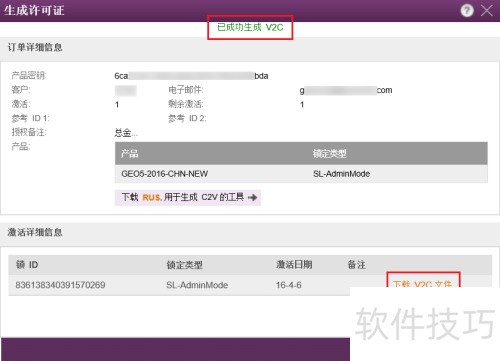This screenshot has height=361, width=500.
Task: Select SL-AdminMode in activation row
Action: 197,285
